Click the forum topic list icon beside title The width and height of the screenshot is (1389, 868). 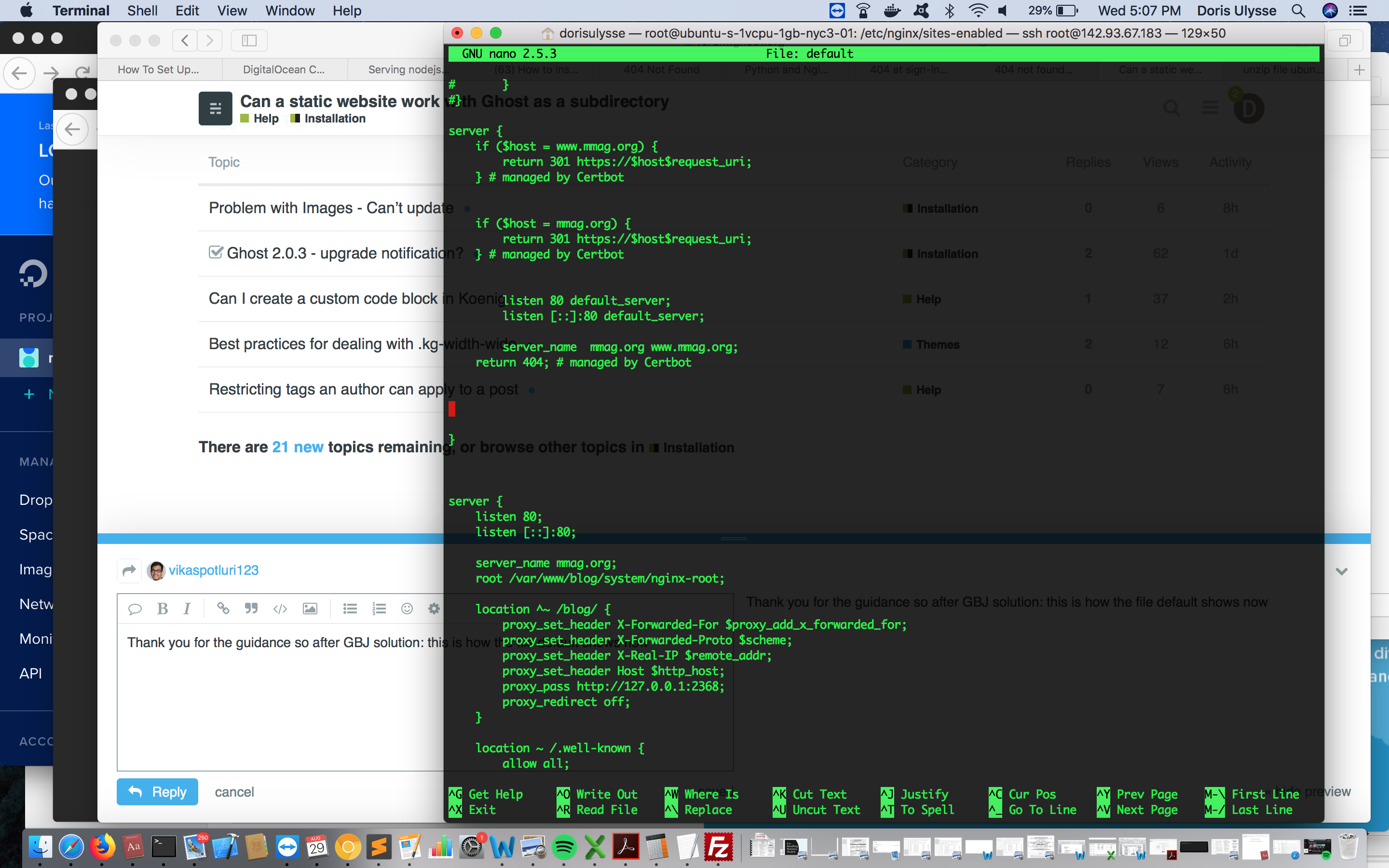(215, 108)
